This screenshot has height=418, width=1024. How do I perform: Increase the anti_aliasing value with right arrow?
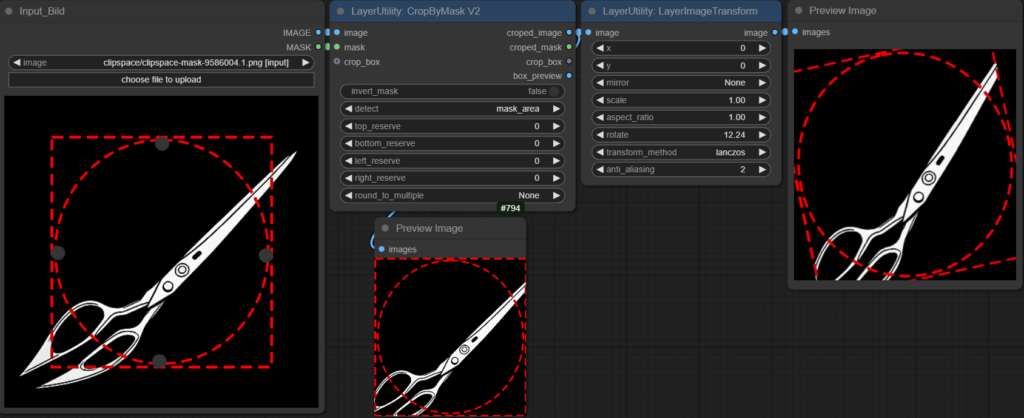pyautogui.click(x=762, y=170)
